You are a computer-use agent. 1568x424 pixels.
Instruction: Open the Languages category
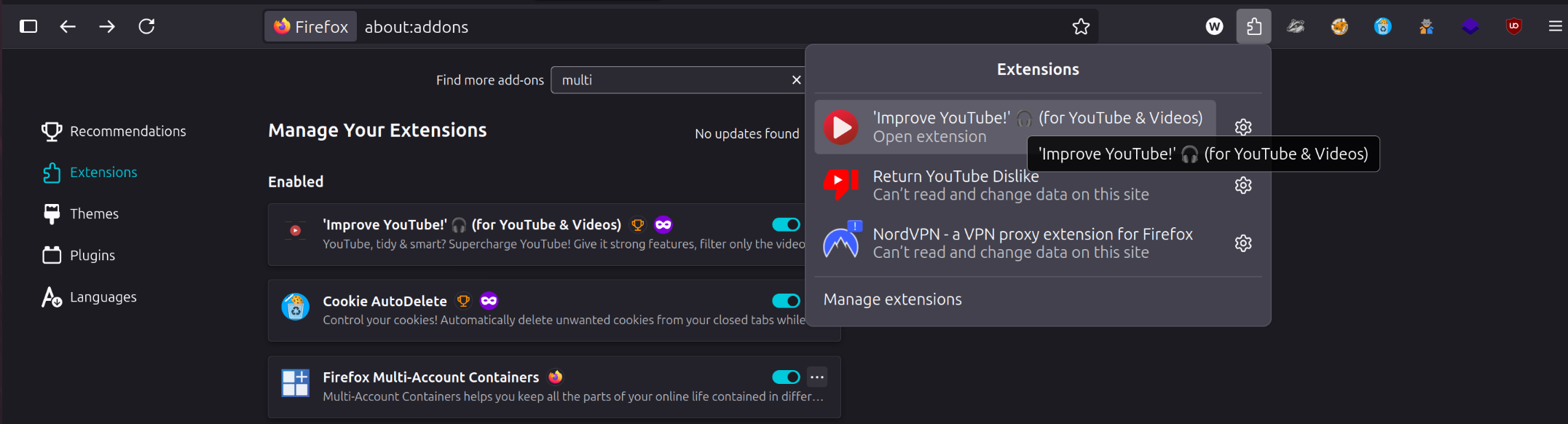pyautogui.click(x=89, y=297)
